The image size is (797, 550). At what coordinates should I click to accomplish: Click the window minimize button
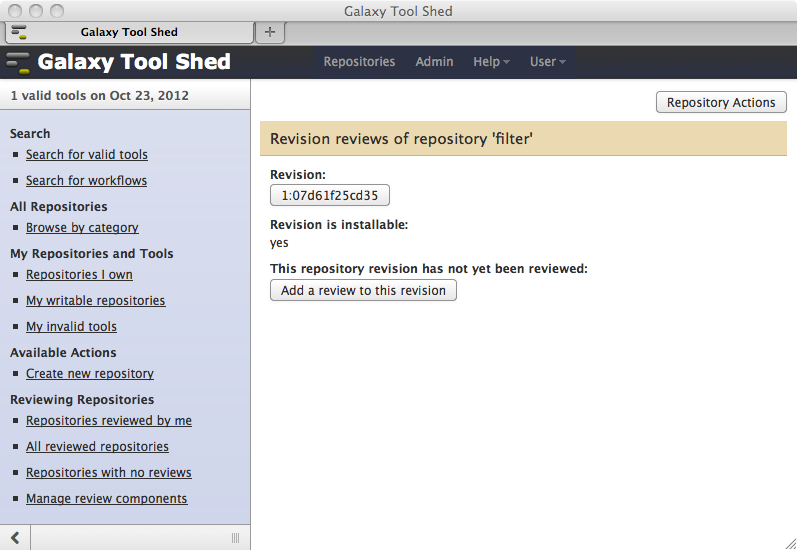(x=36, y=11)
